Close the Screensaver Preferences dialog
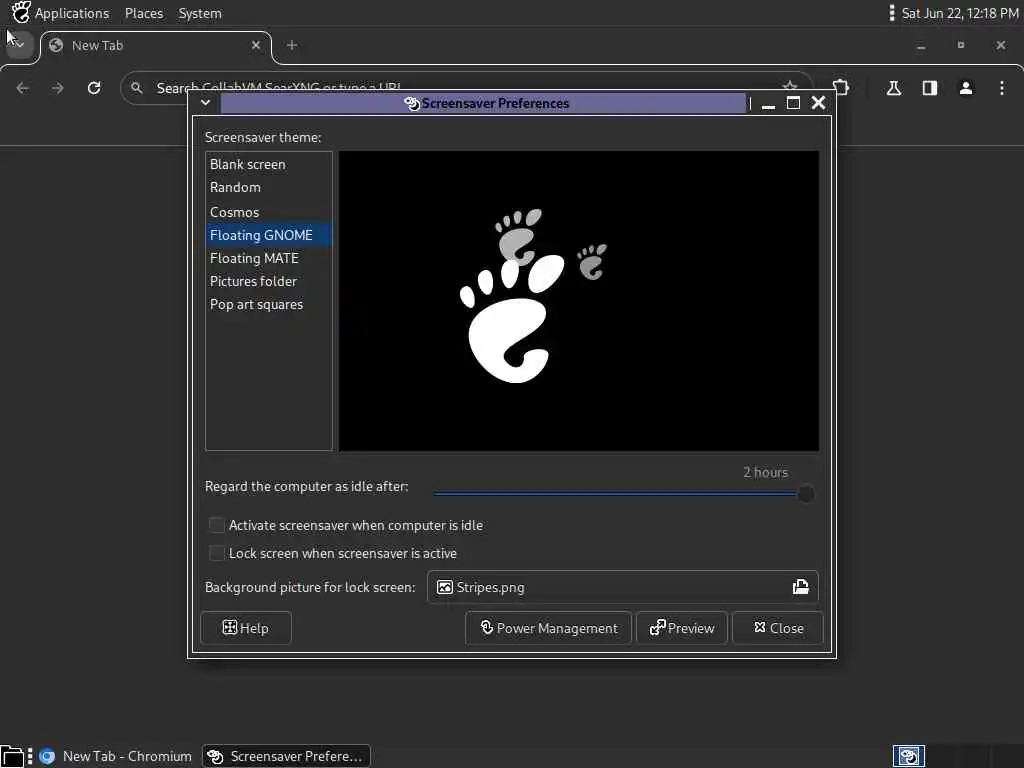 (778, 628)
